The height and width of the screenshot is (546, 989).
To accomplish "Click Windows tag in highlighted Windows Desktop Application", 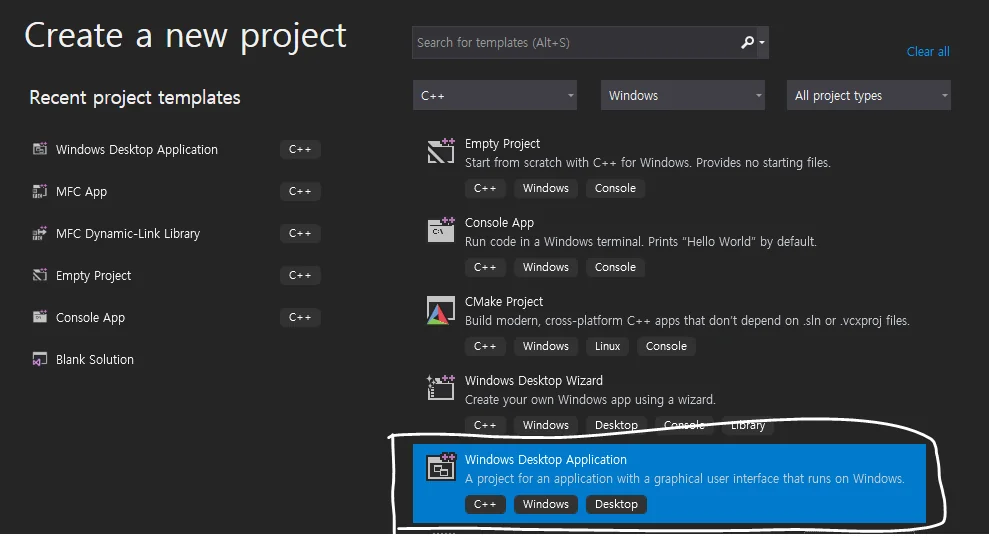I will click(x=546, y=504).
